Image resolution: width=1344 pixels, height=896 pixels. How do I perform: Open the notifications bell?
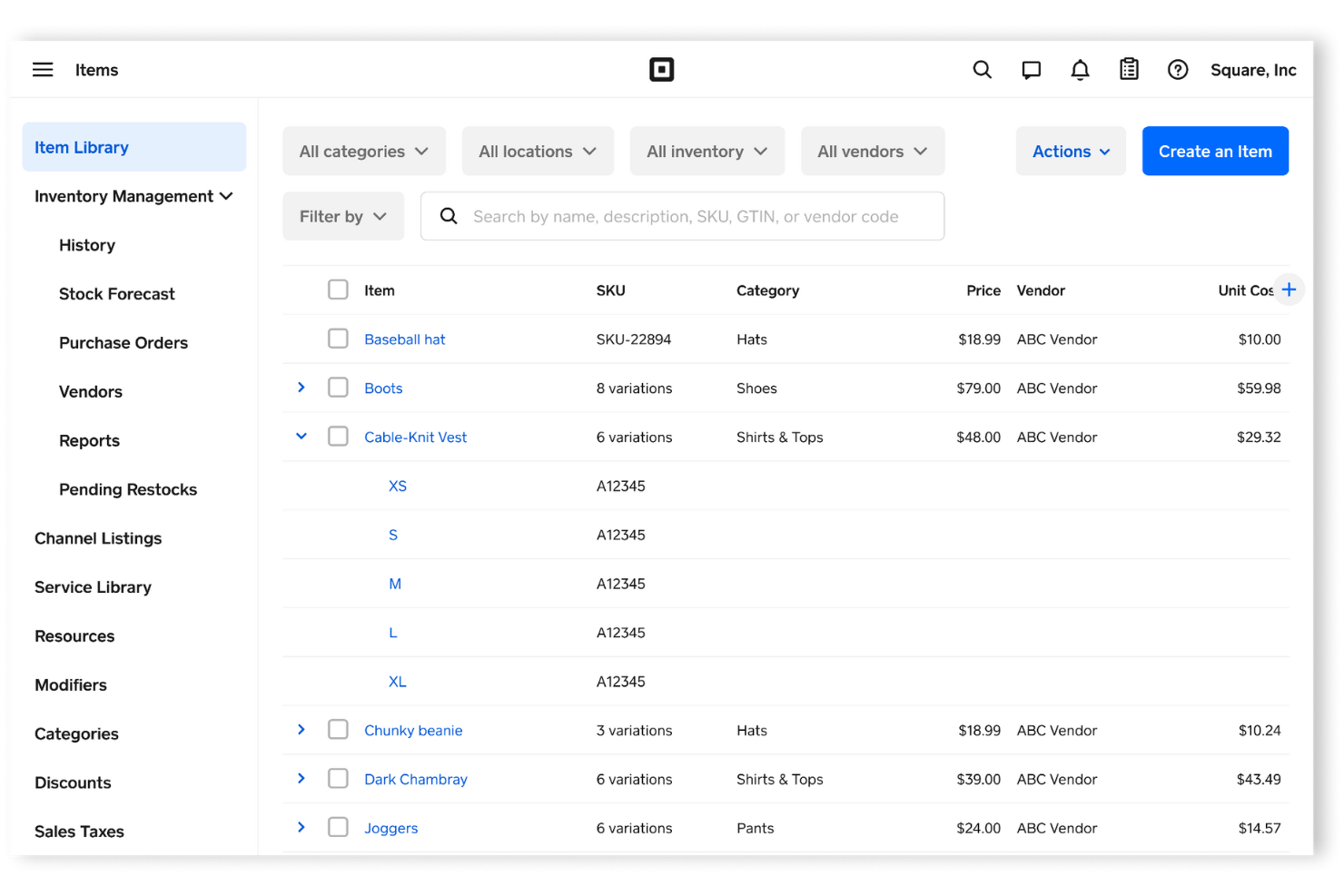click(x=1080, y=70)
